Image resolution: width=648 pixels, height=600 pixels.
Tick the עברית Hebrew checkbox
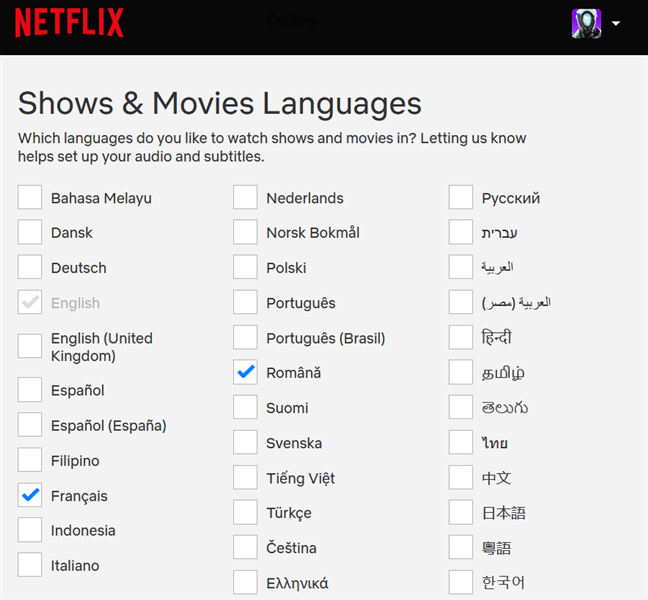tap(461, 232)
